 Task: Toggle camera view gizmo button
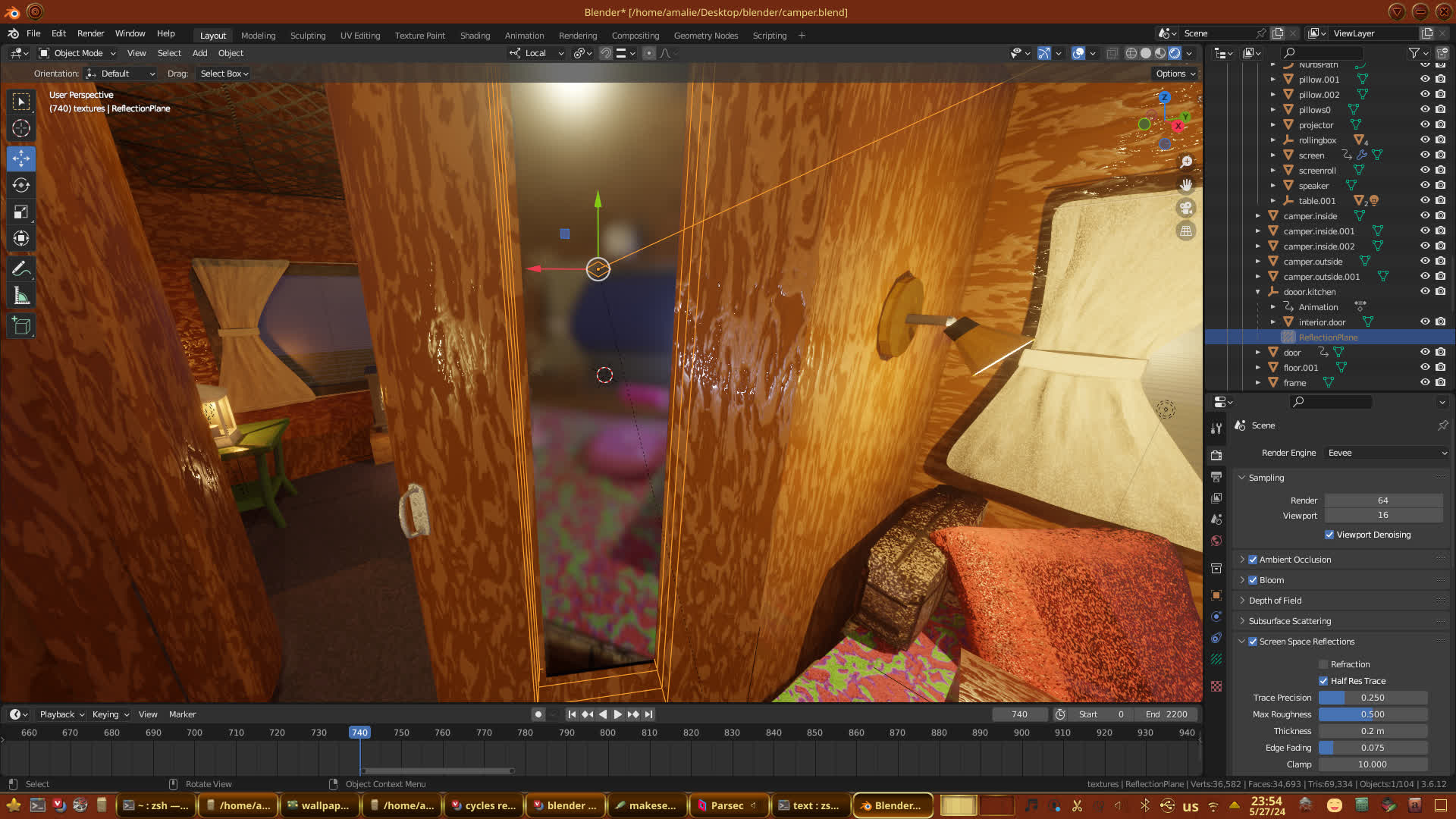[1186, 208]
